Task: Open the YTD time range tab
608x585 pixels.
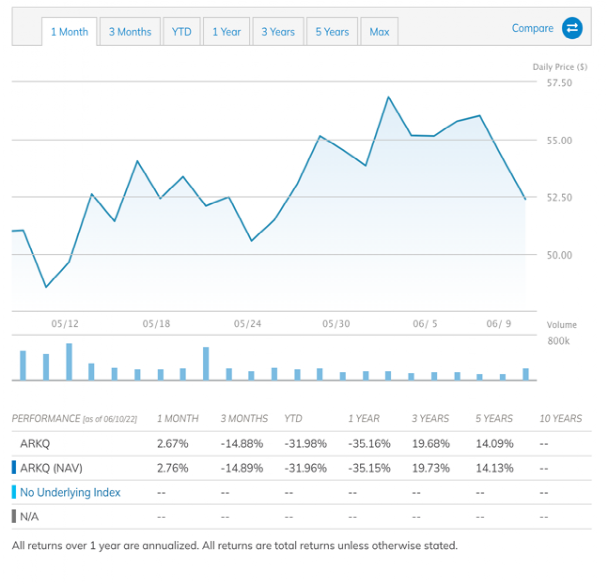Action: click(x=181, y=32)
